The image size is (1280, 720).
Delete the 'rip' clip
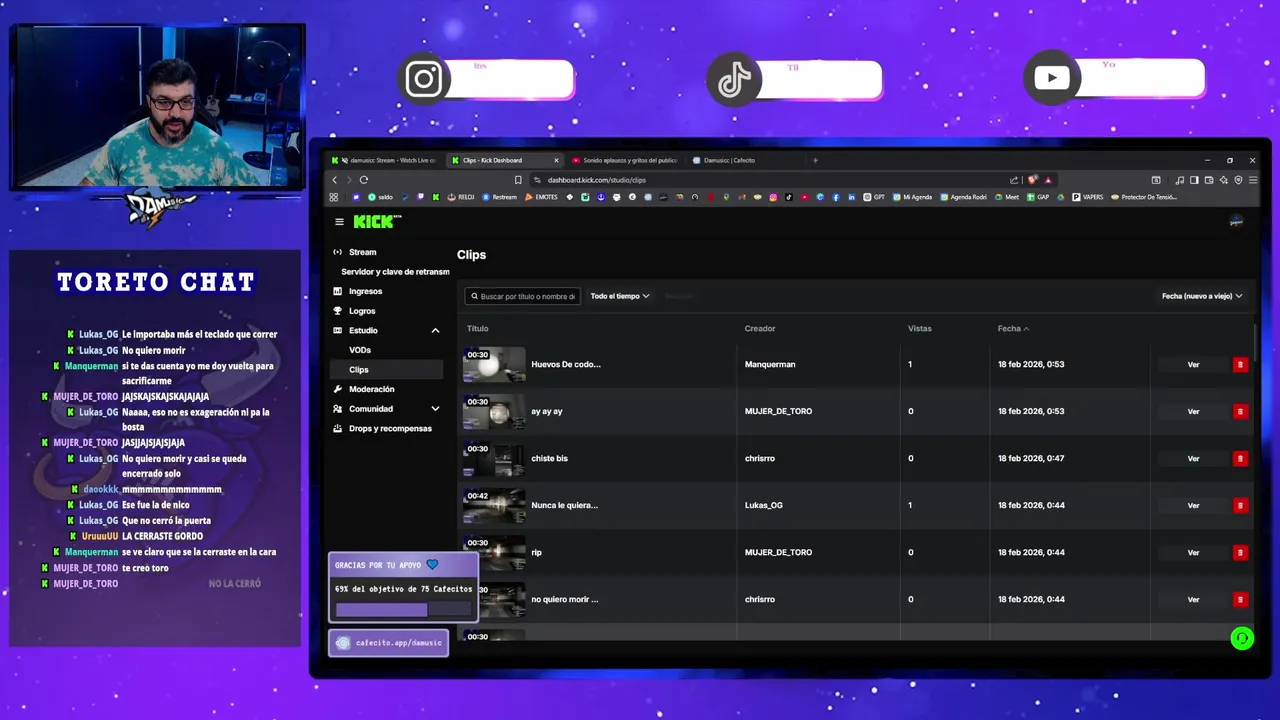point(1240,552)
